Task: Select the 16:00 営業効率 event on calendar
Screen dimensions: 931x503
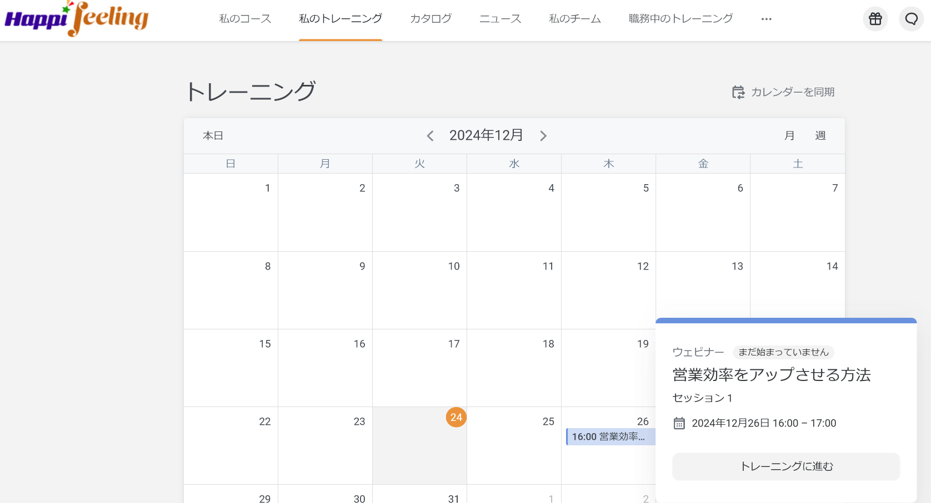Action: click(x=609, y=437)
